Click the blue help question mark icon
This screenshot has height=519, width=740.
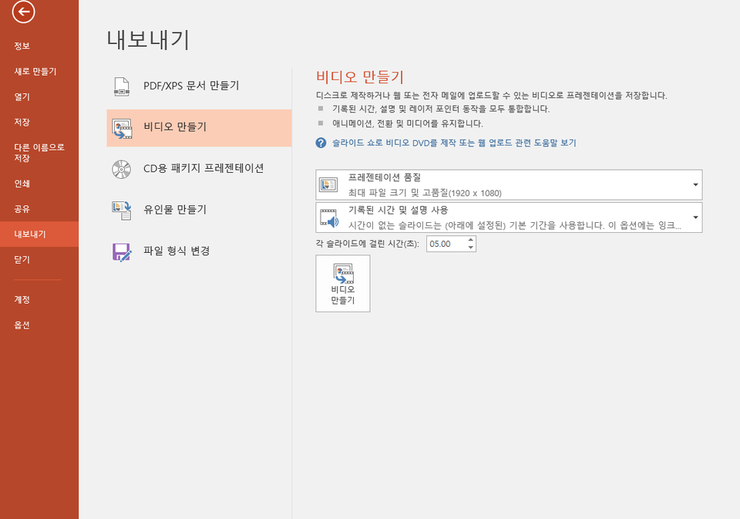(x=321, y=143)
